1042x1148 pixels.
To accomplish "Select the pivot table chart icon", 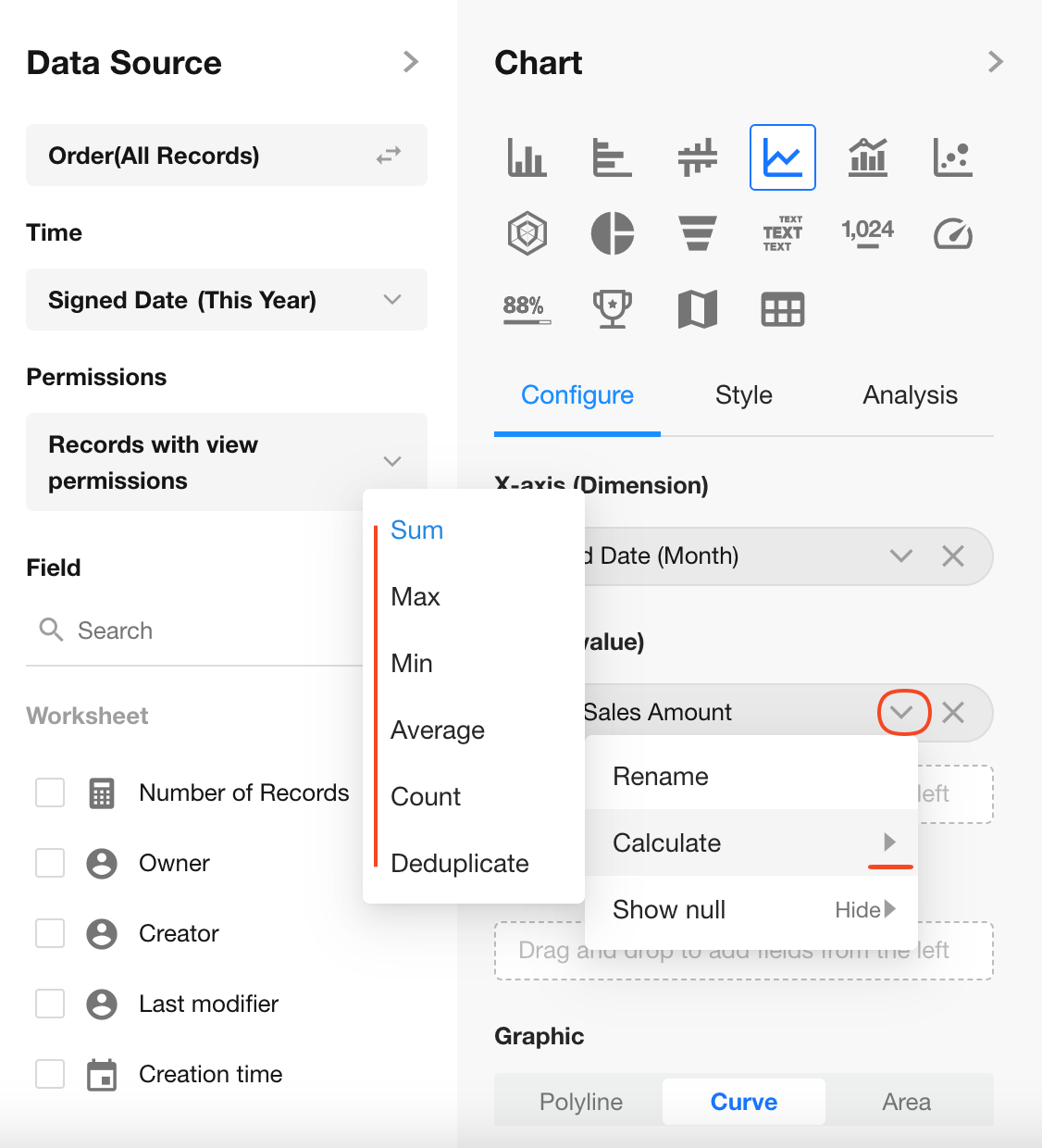I will pos(782,309).
